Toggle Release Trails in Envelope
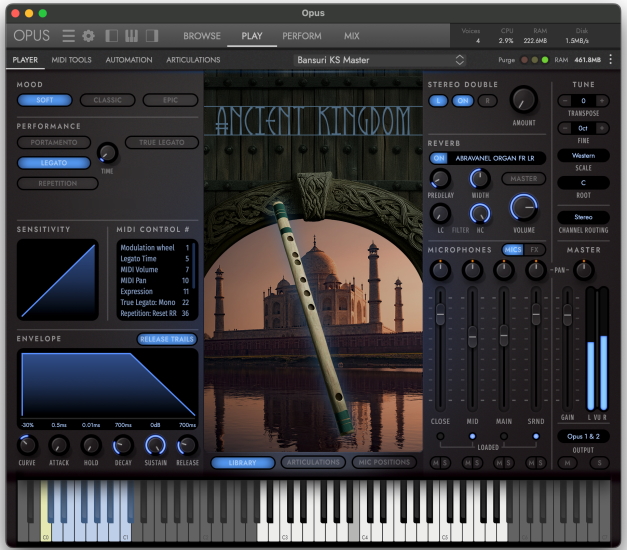Viewport: 627px width, 550px height. pyautogui.click(x=167, y=339)
